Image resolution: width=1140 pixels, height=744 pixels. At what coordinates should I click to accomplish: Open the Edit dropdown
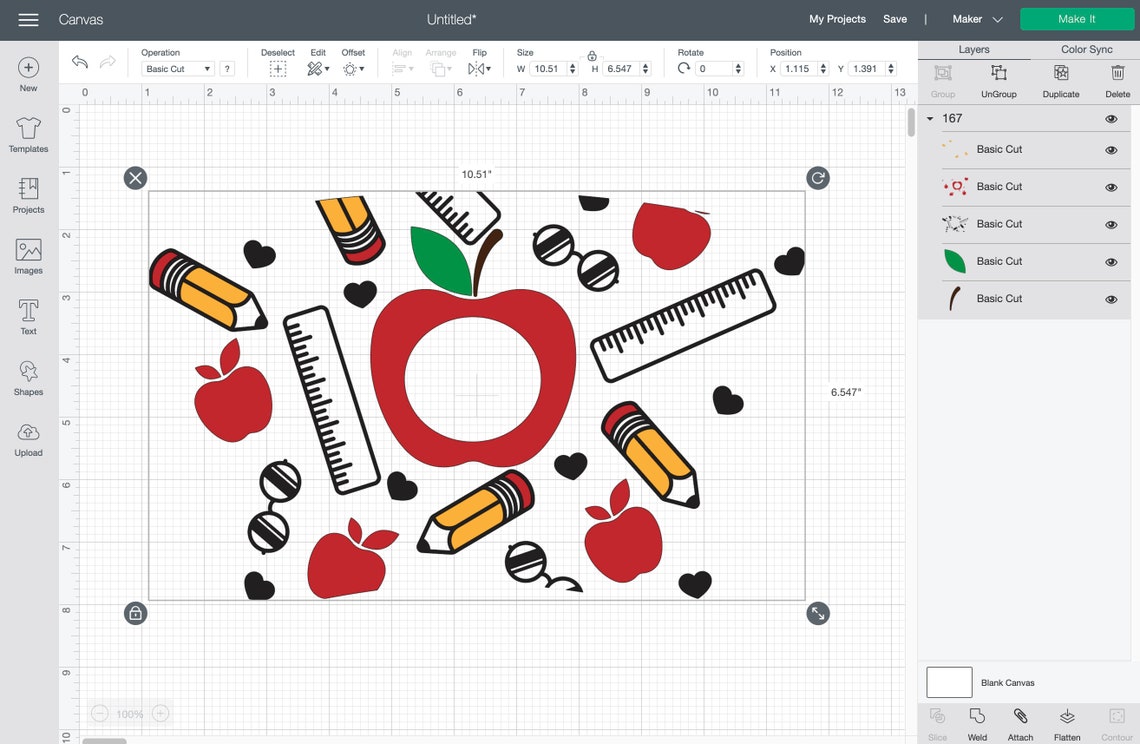coord(318,69)
